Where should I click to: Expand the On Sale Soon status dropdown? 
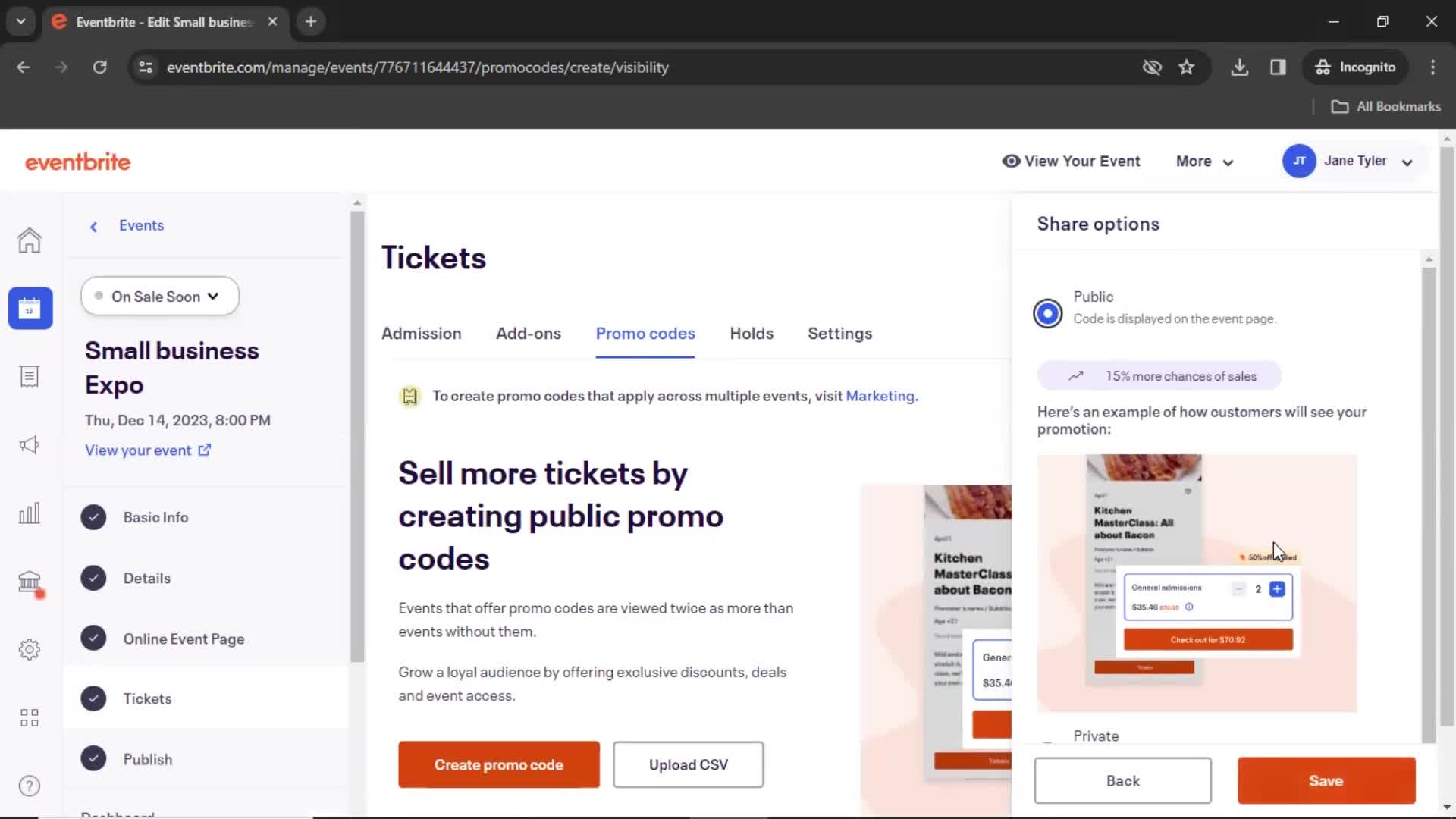[x=160, y=296]
